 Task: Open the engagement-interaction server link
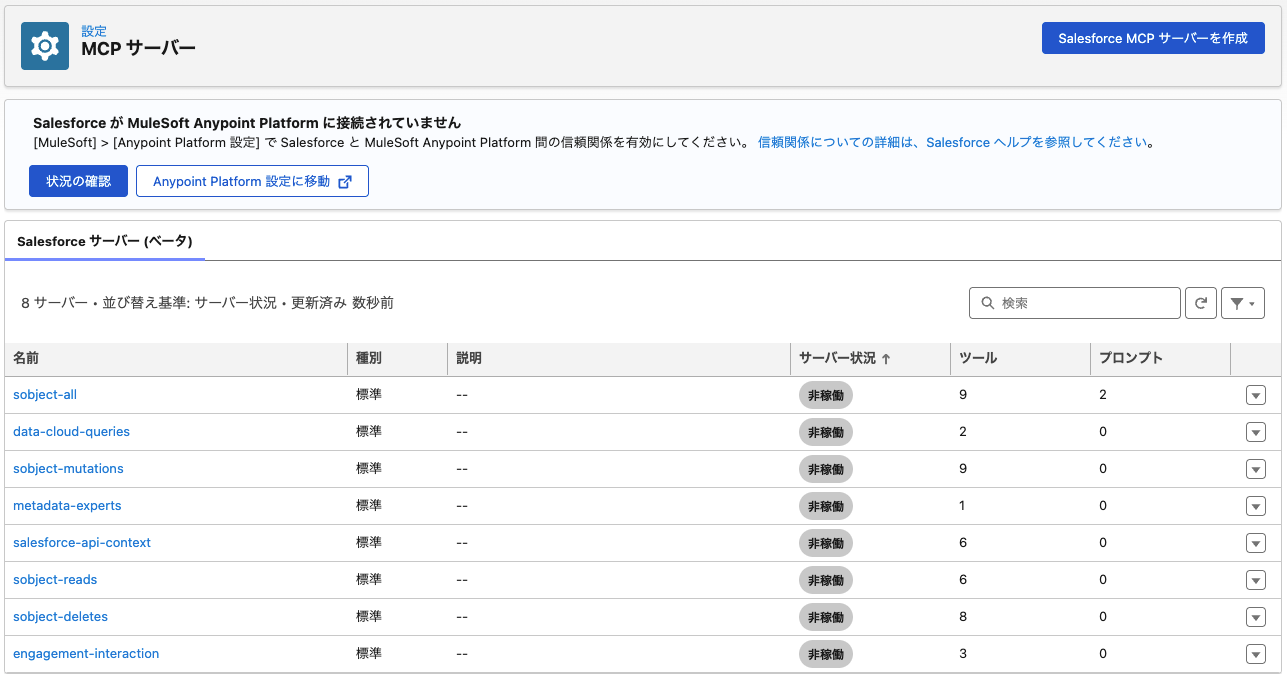[86, 654]
